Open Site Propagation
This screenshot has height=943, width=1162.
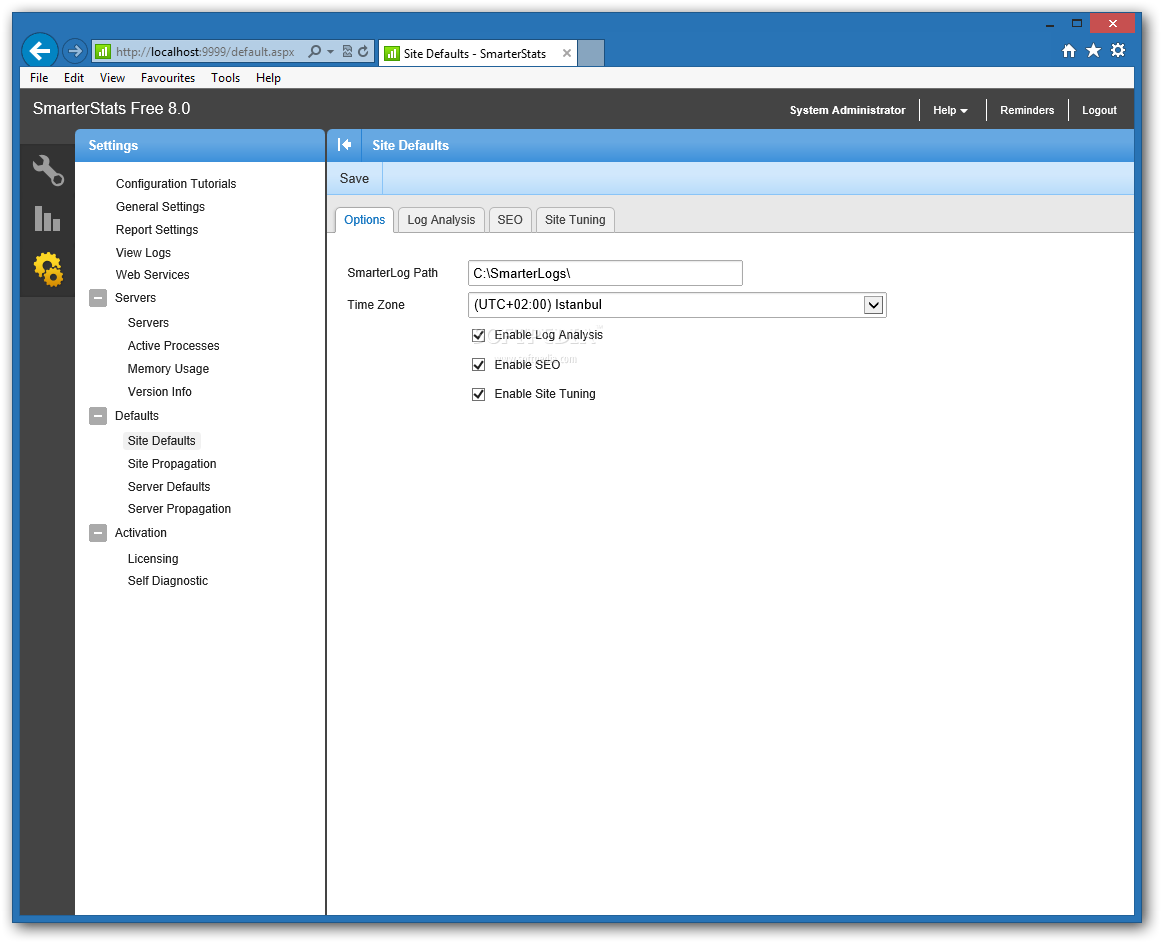(172, 464)
